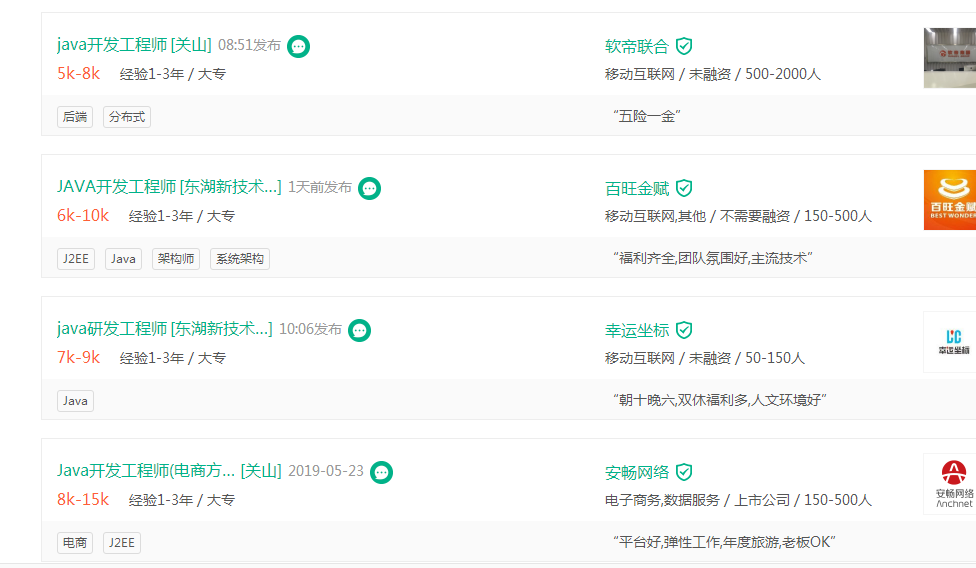Open job link java开发工程师 [关山]
The height and width of the screenshot is (568, 976).
[x=134, y=45]
